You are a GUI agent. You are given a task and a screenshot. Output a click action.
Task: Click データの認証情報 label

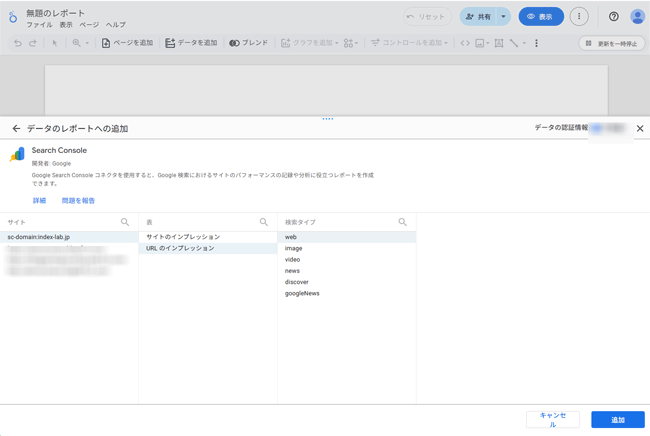tap(561, 128)
